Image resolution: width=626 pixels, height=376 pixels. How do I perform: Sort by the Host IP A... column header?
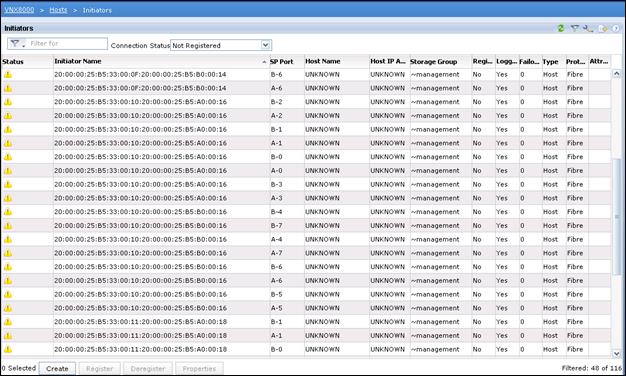click(x=389, y=61)
